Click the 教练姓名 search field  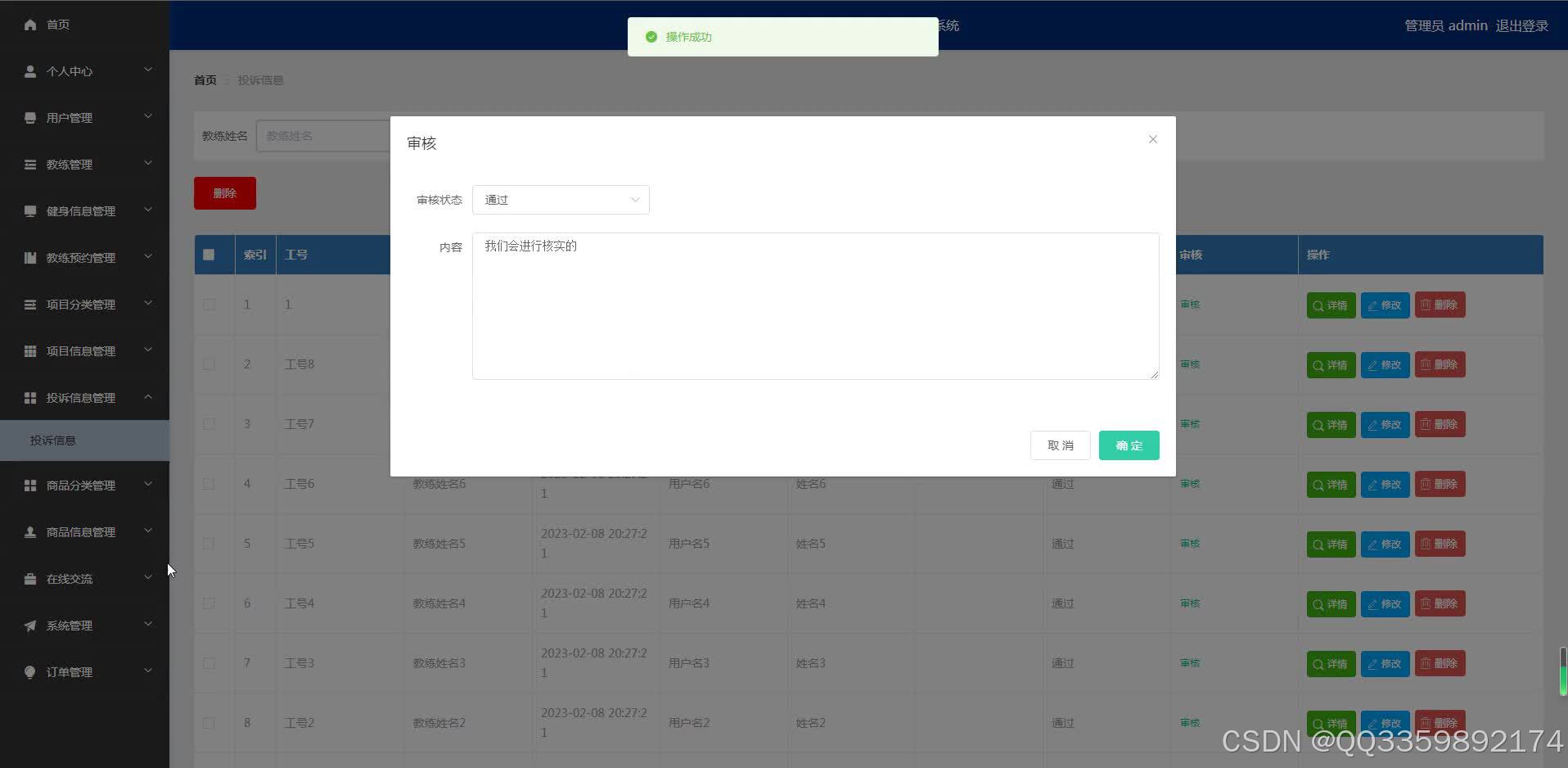[x=323, y=136]
